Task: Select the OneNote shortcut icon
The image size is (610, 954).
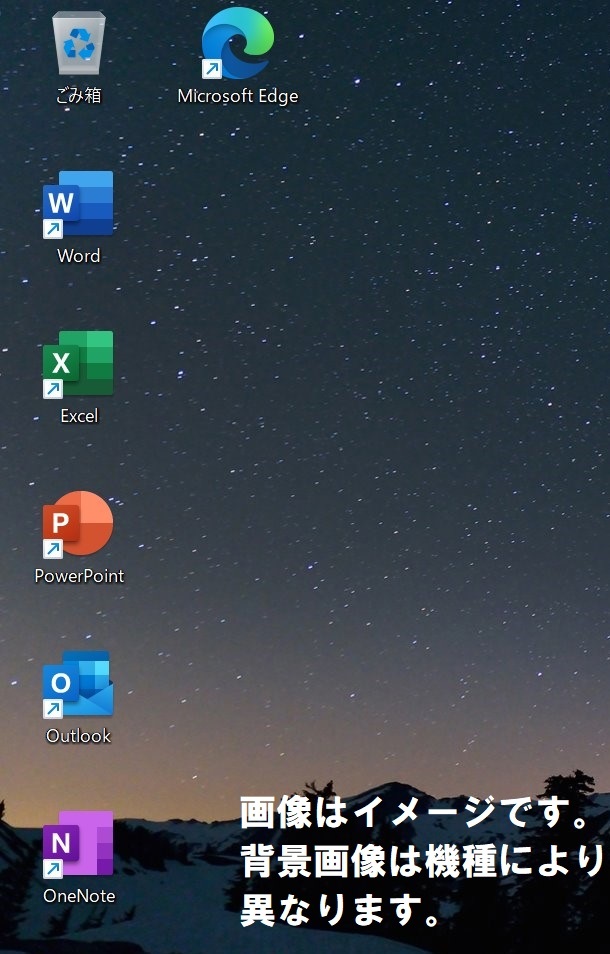Action: coord(78,844)
